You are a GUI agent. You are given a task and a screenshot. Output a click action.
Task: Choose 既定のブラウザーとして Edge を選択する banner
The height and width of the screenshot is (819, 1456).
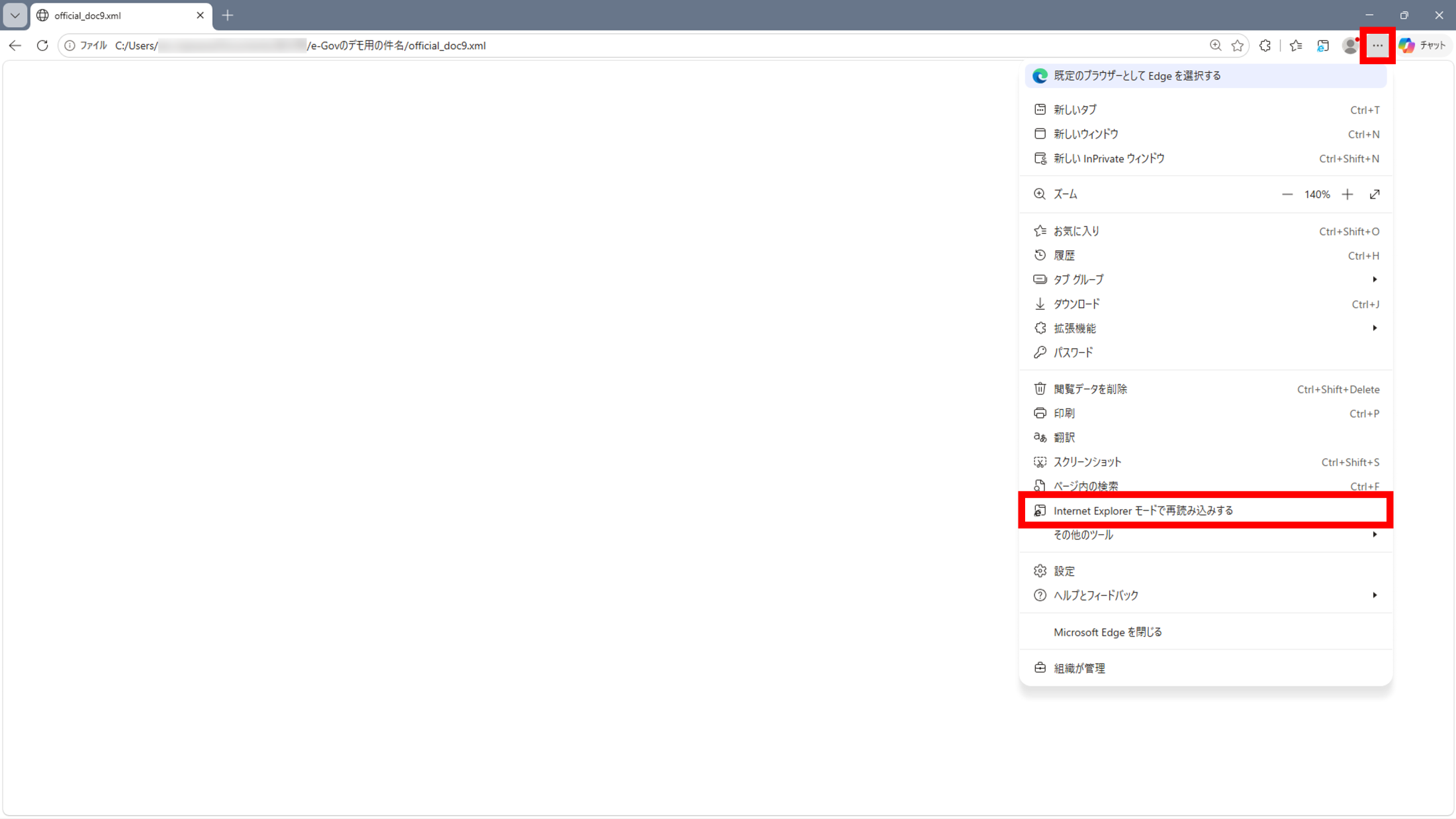tap(1206, 76)
